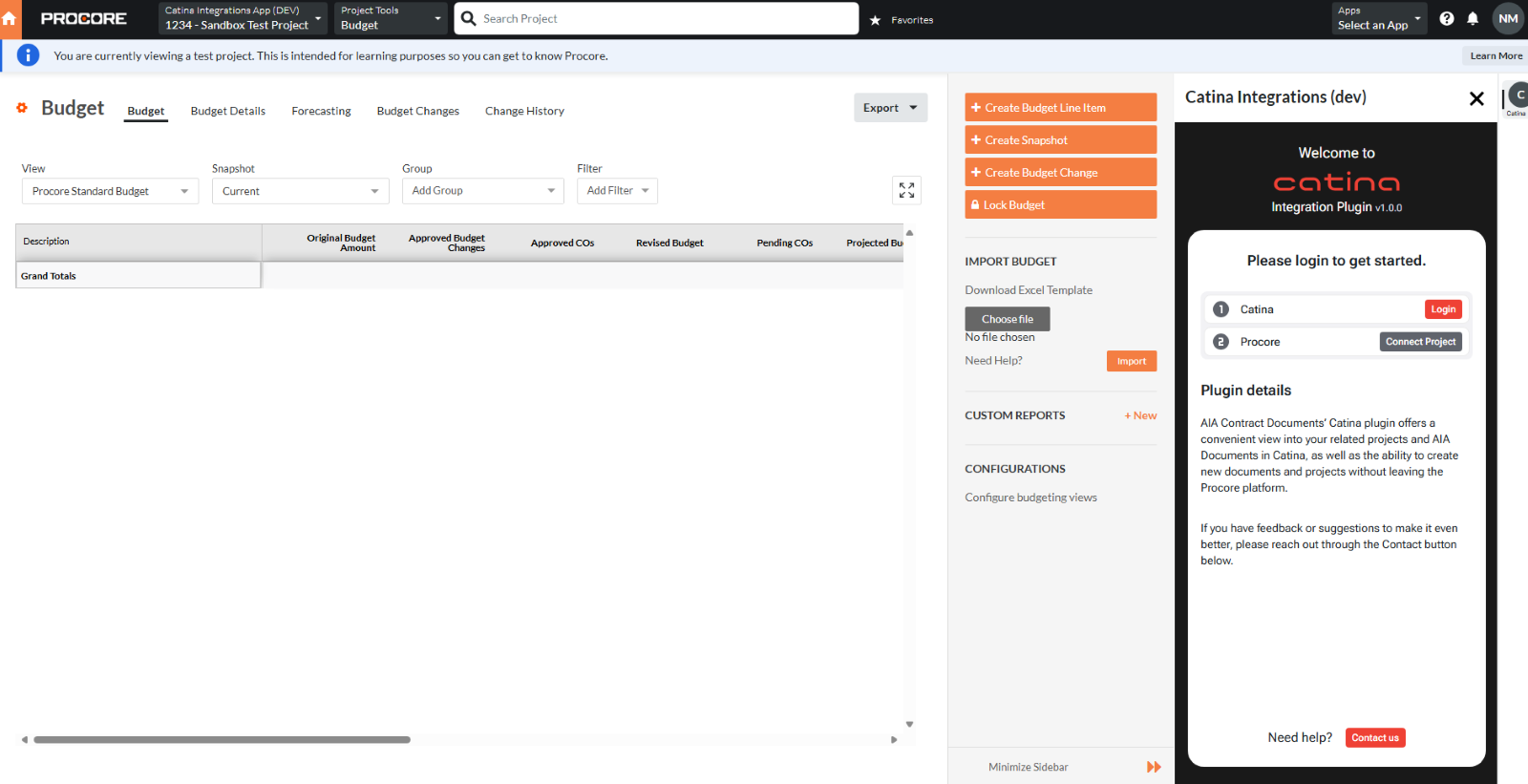Open the project selector dropdown
This screenshot has width=1528, height=784.
coord(243,18)
